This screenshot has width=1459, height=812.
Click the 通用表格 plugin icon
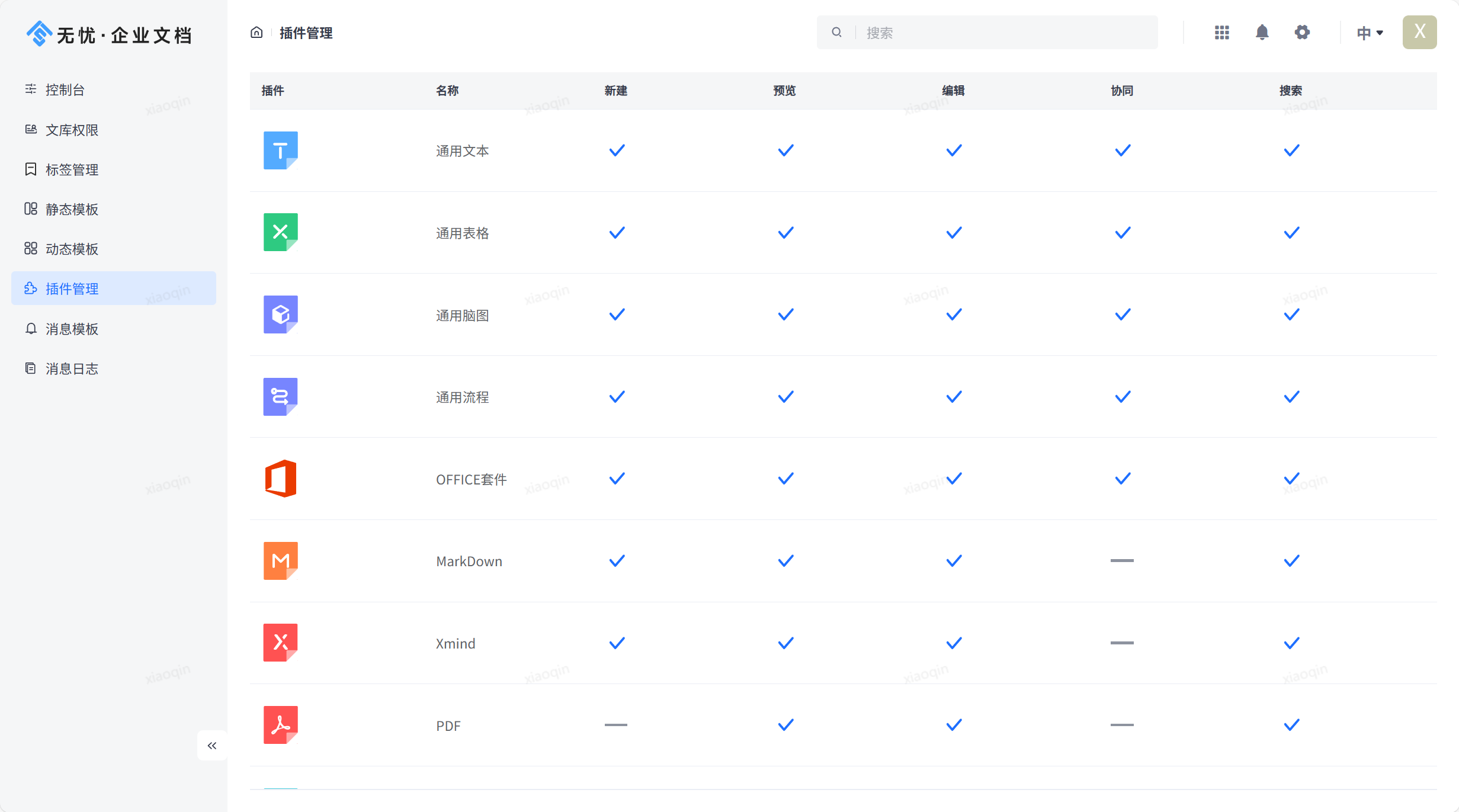pos(280,232)
